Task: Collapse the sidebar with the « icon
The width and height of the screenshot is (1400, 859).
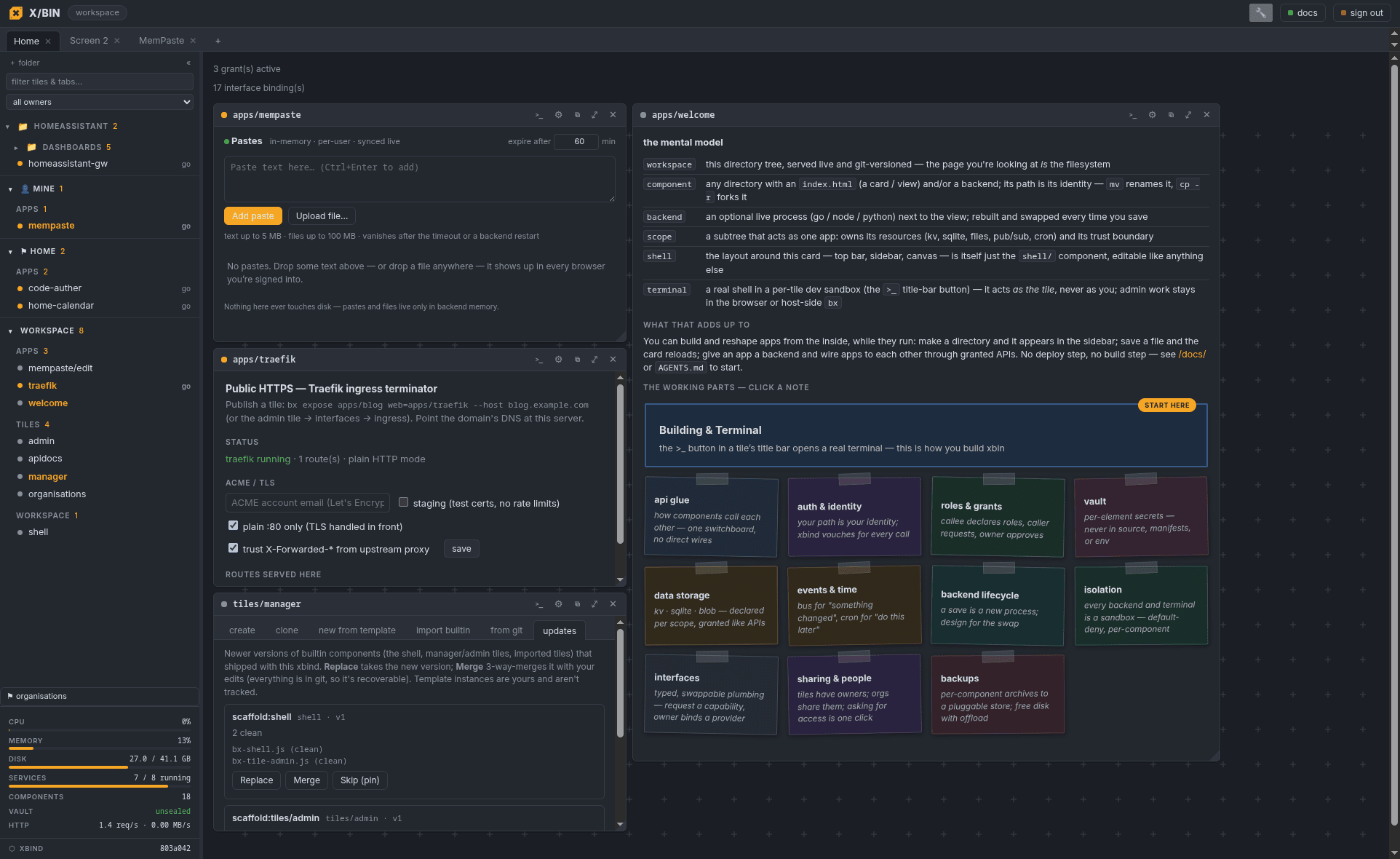Action: (188, 63)
